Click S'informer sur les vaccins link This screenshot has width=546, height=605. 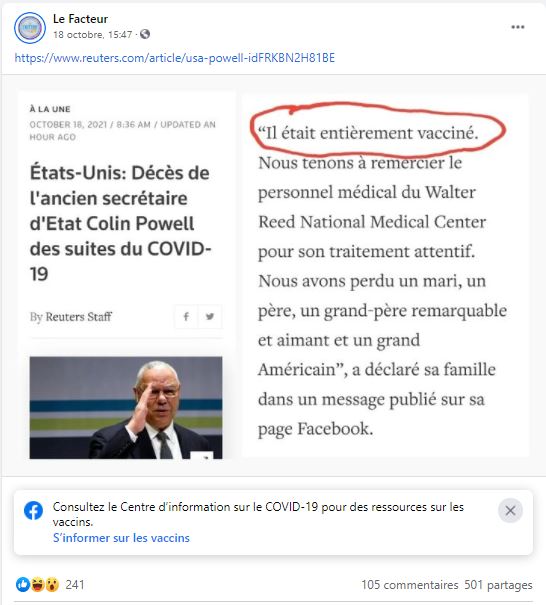[121, 538]
